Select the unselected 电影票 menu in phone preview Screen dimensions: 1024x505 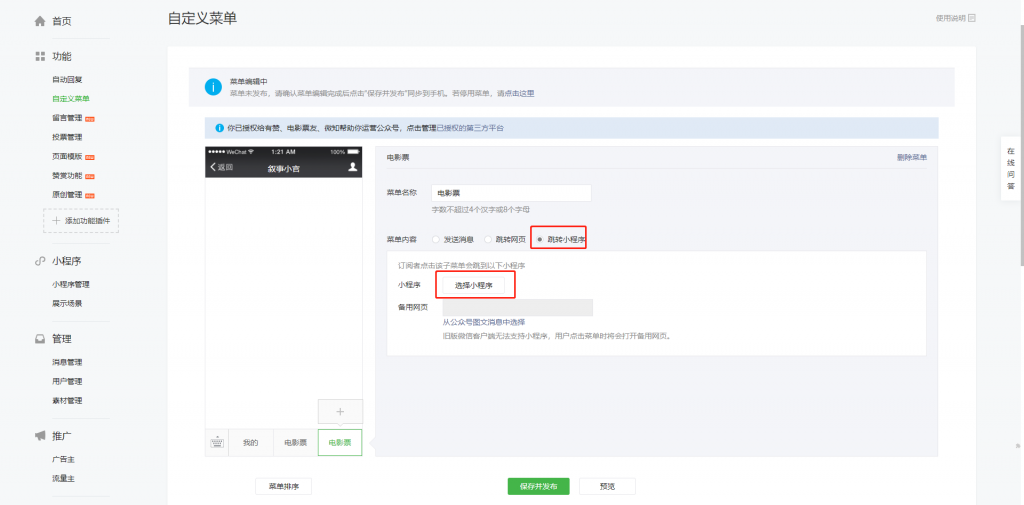pos(295,443)
